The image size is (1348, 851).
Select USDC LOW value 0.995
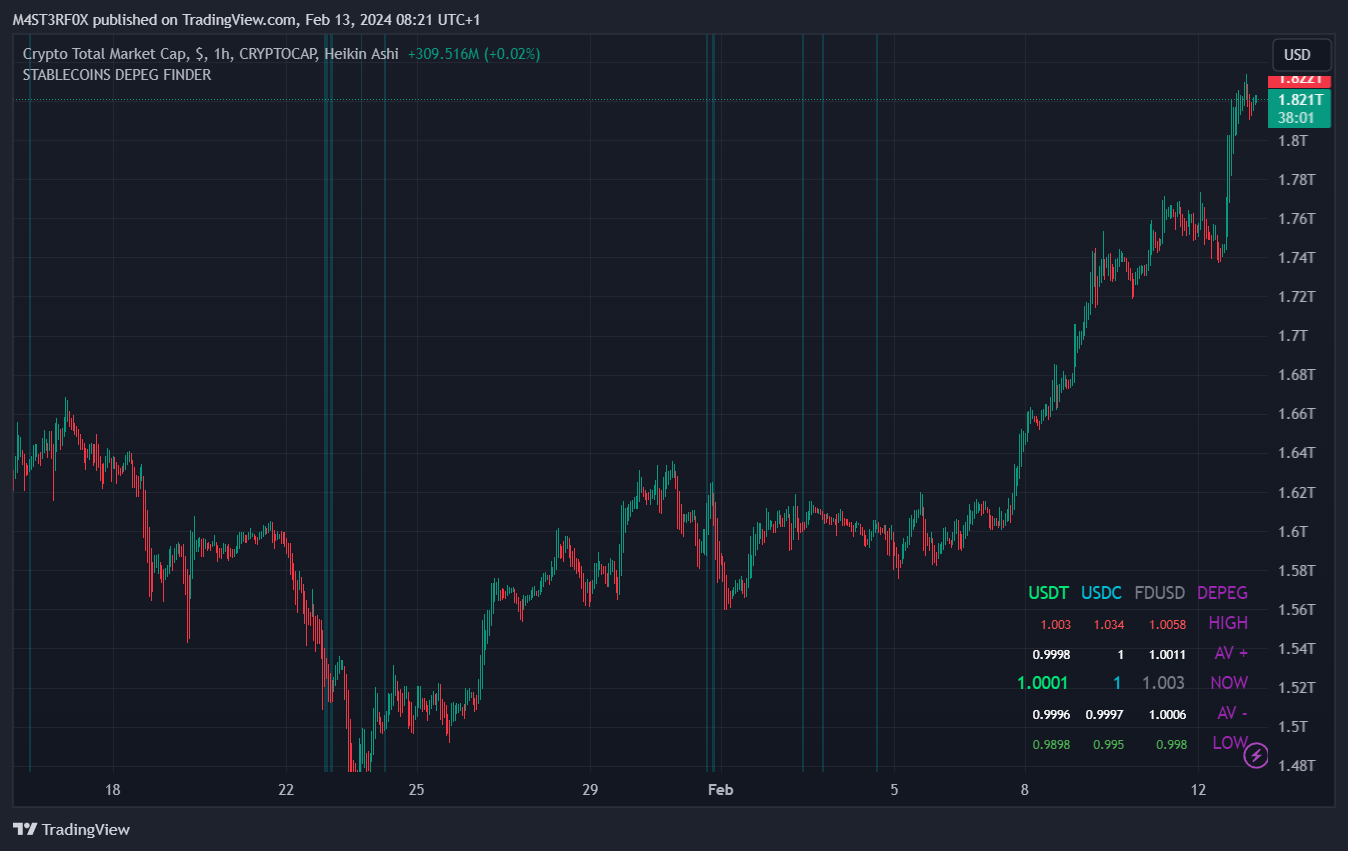(1109, 744)
